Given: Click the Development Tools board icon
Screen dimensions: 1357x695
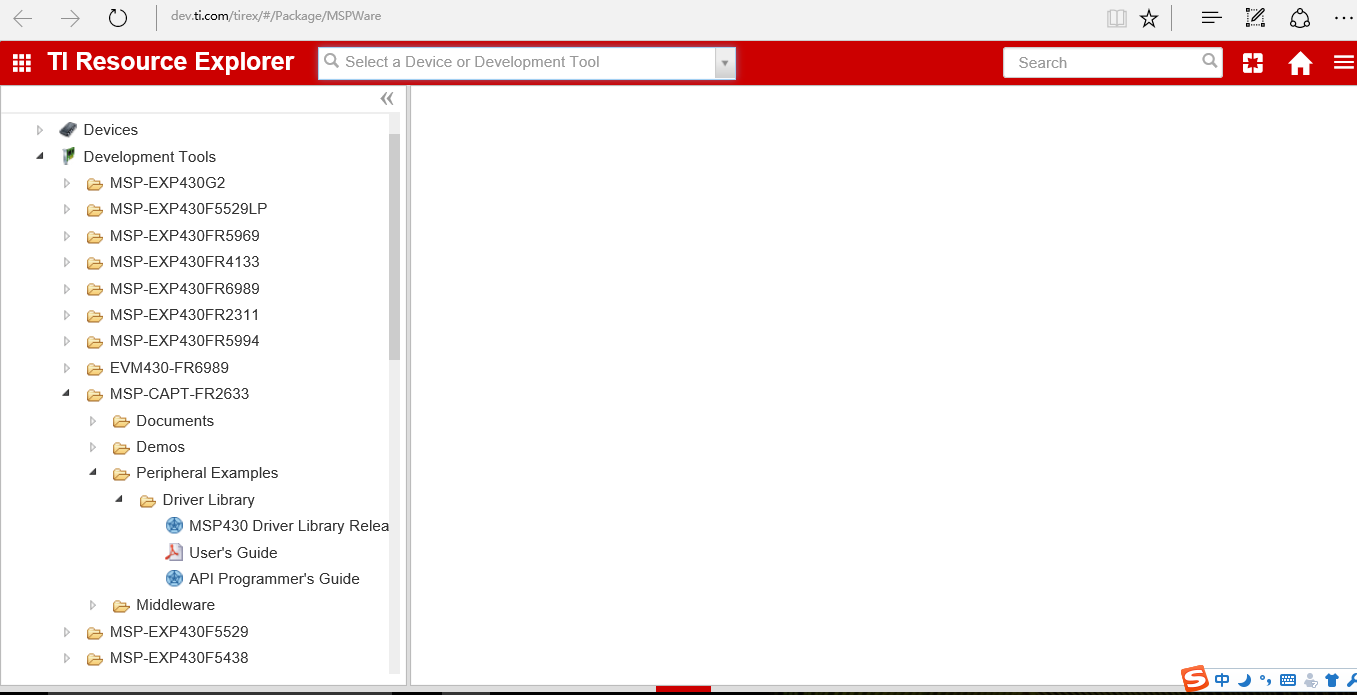Looking at the screenshot, I should [68, 156].
